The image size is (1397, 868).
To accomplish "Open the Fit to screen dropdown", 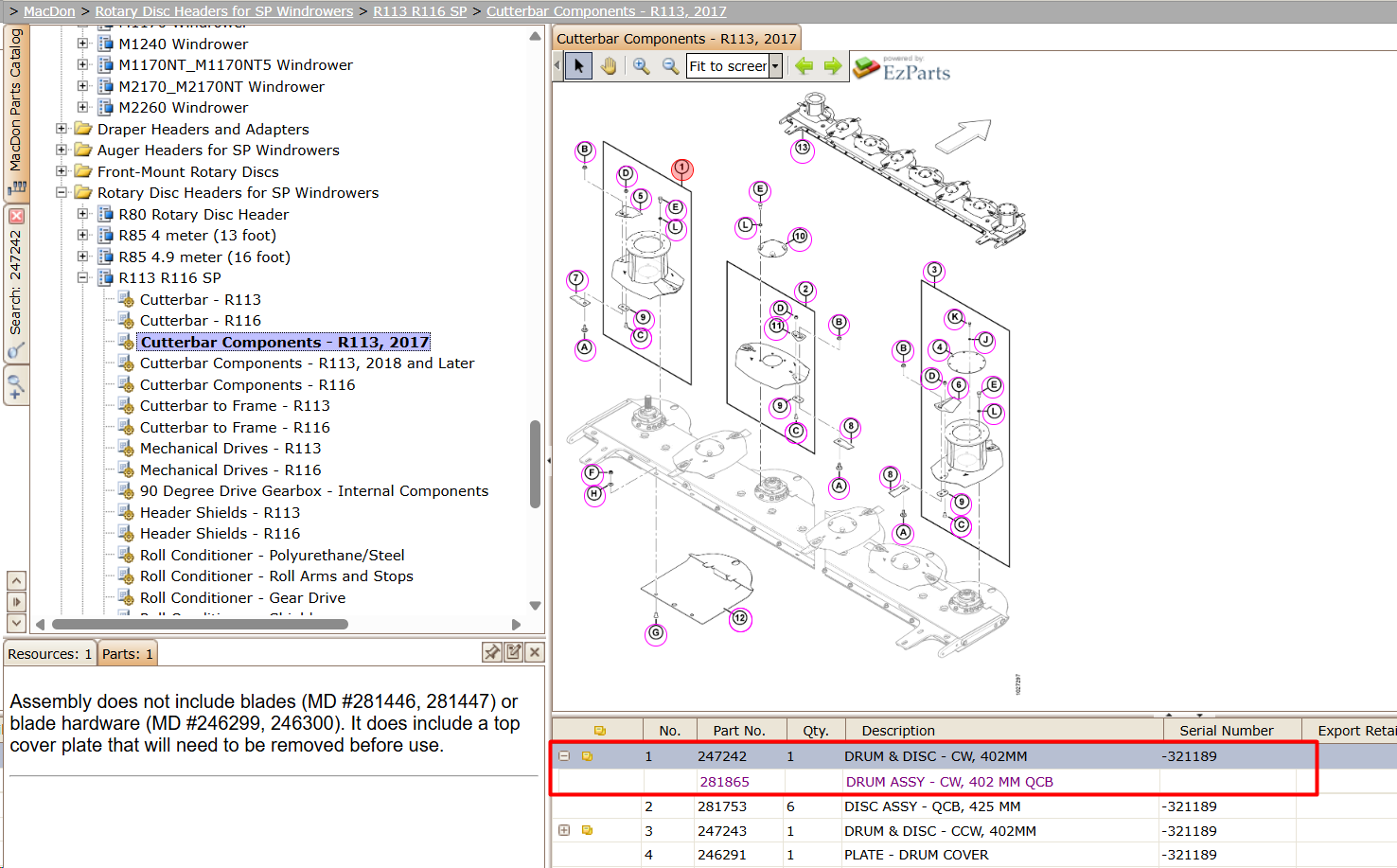I will click(775, 66).
